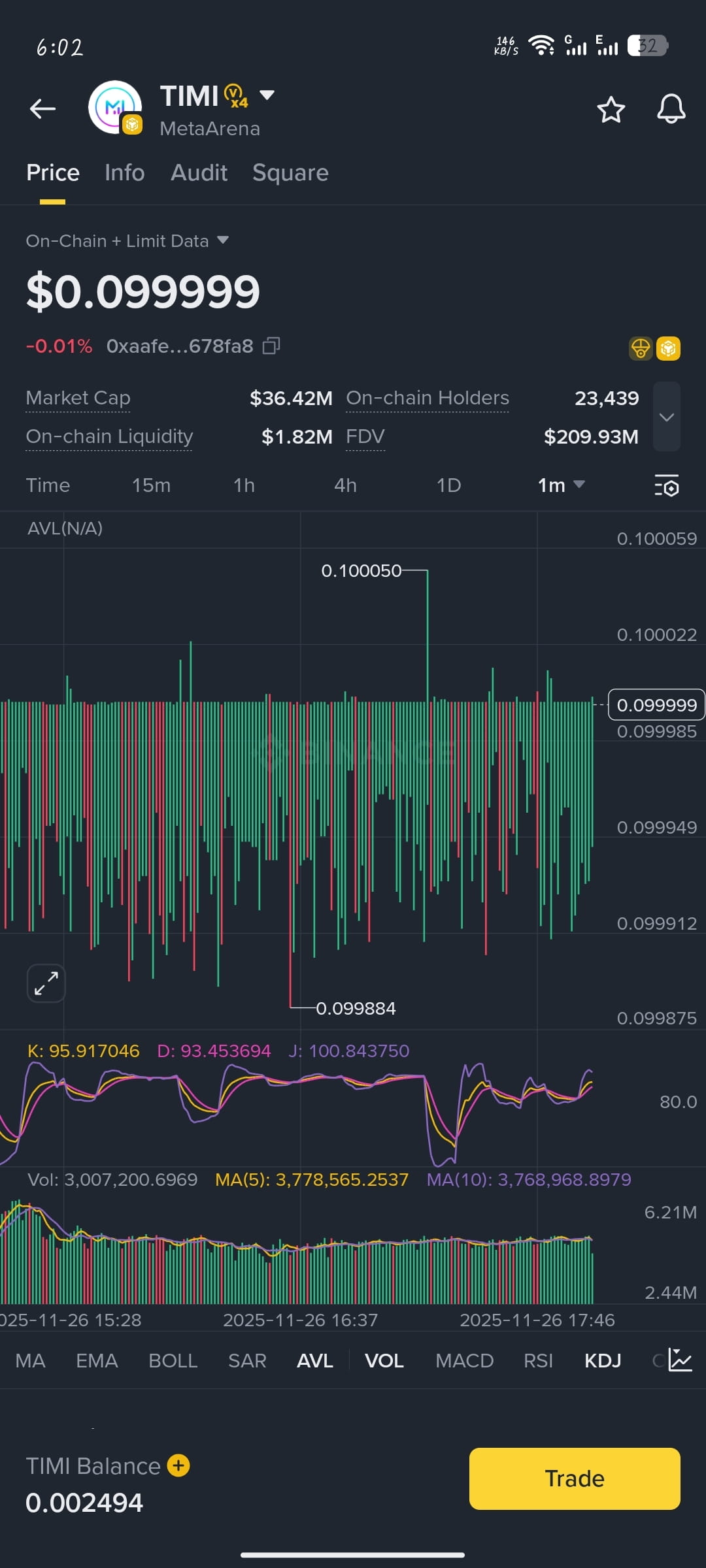
Task: Tap the $1.82M liquidity value
Action: (297, 436)
